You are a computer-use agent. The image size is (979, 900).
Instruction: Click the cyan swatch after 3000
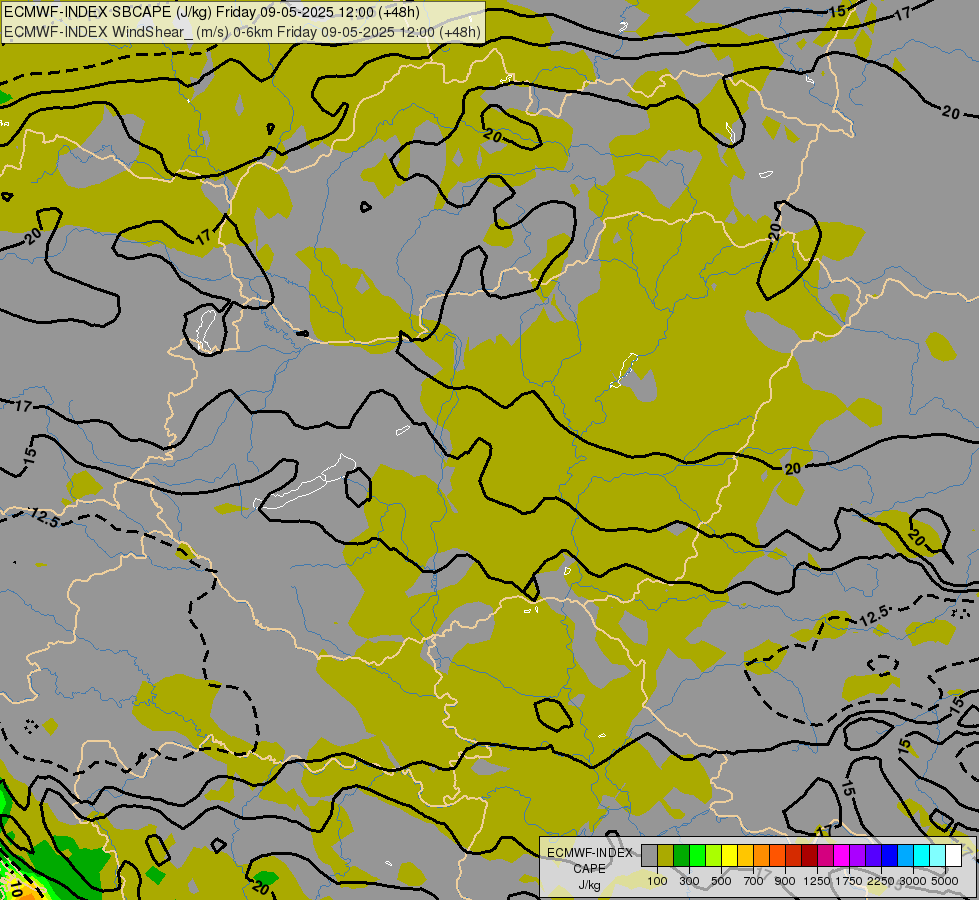point(921,855)
